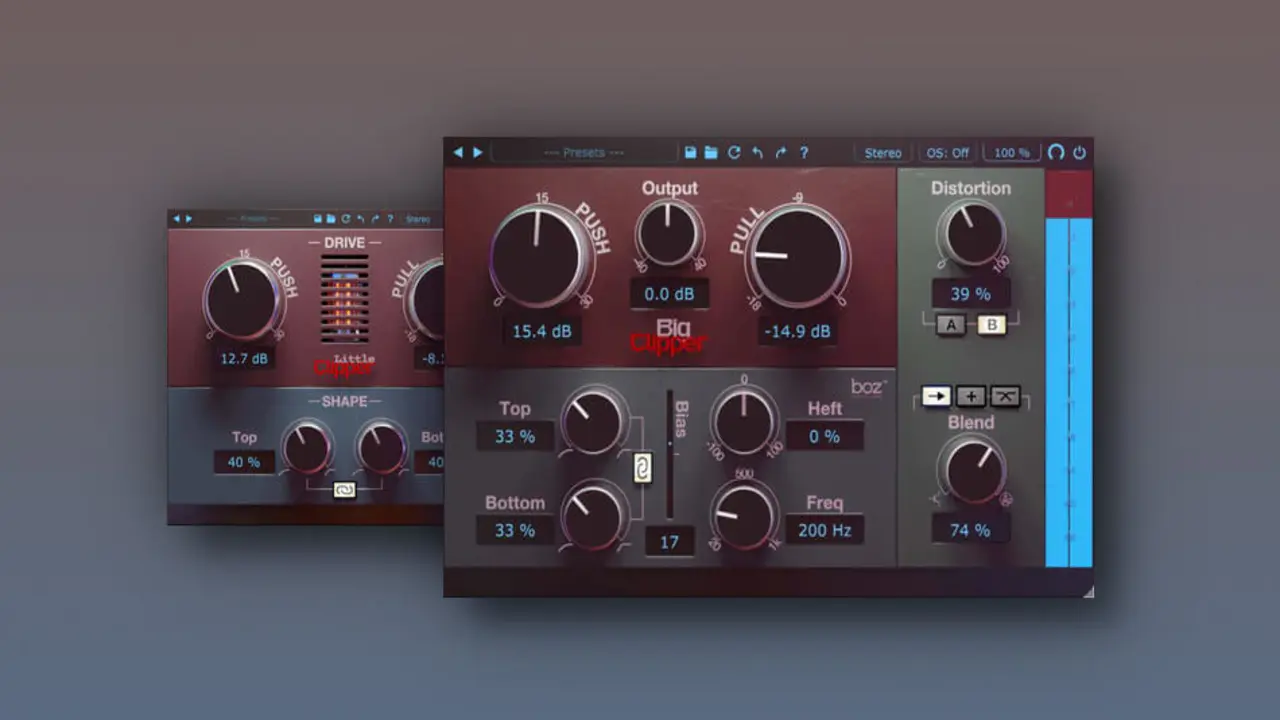Toggle Big Clipper power bypass button
The height and width of the screenshot is (720, 1280).
tap(1080, 153)
